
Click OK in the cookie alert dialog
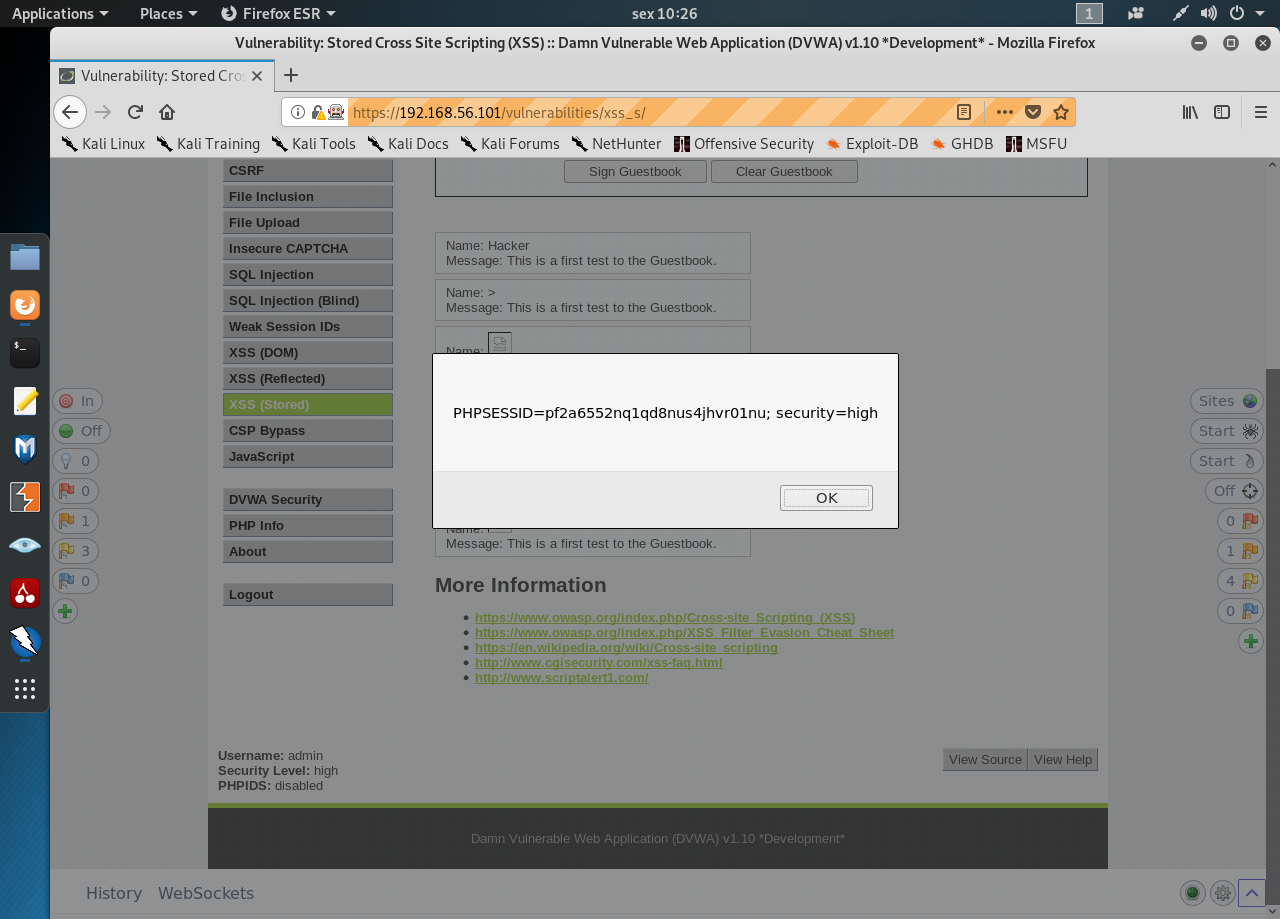[x=826, y=498]
